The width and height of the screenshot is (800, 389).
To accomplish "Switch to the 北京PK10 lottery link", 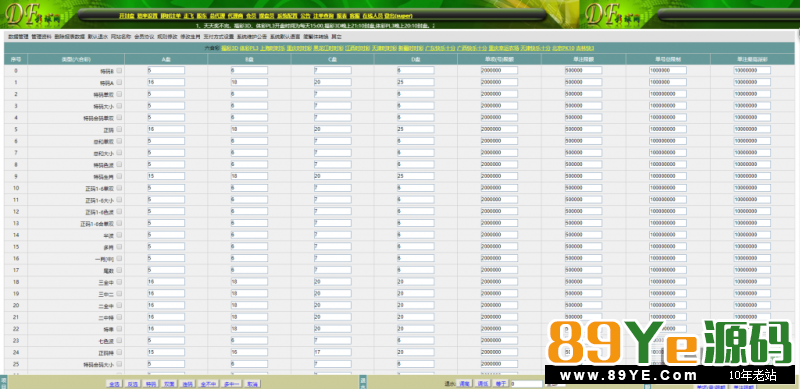I will click(563, 48).
